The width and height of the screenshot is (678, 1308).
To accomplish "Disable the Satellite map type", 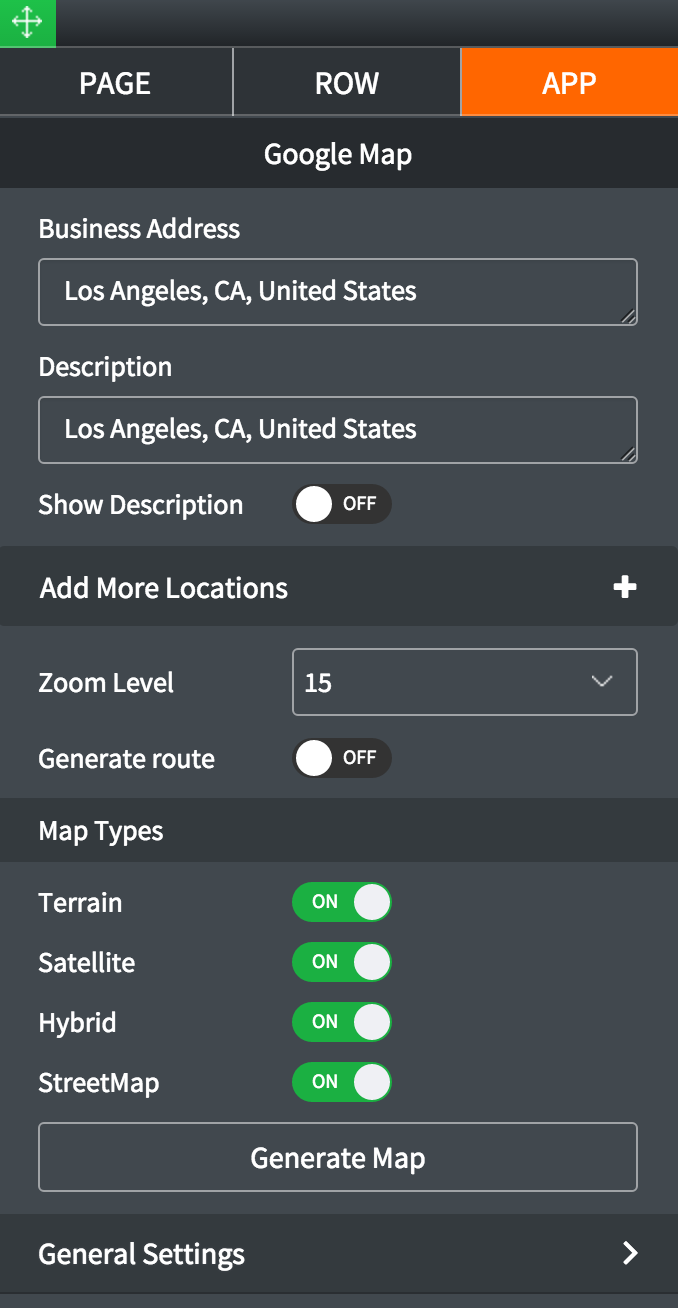I will (x=341, y=962).
